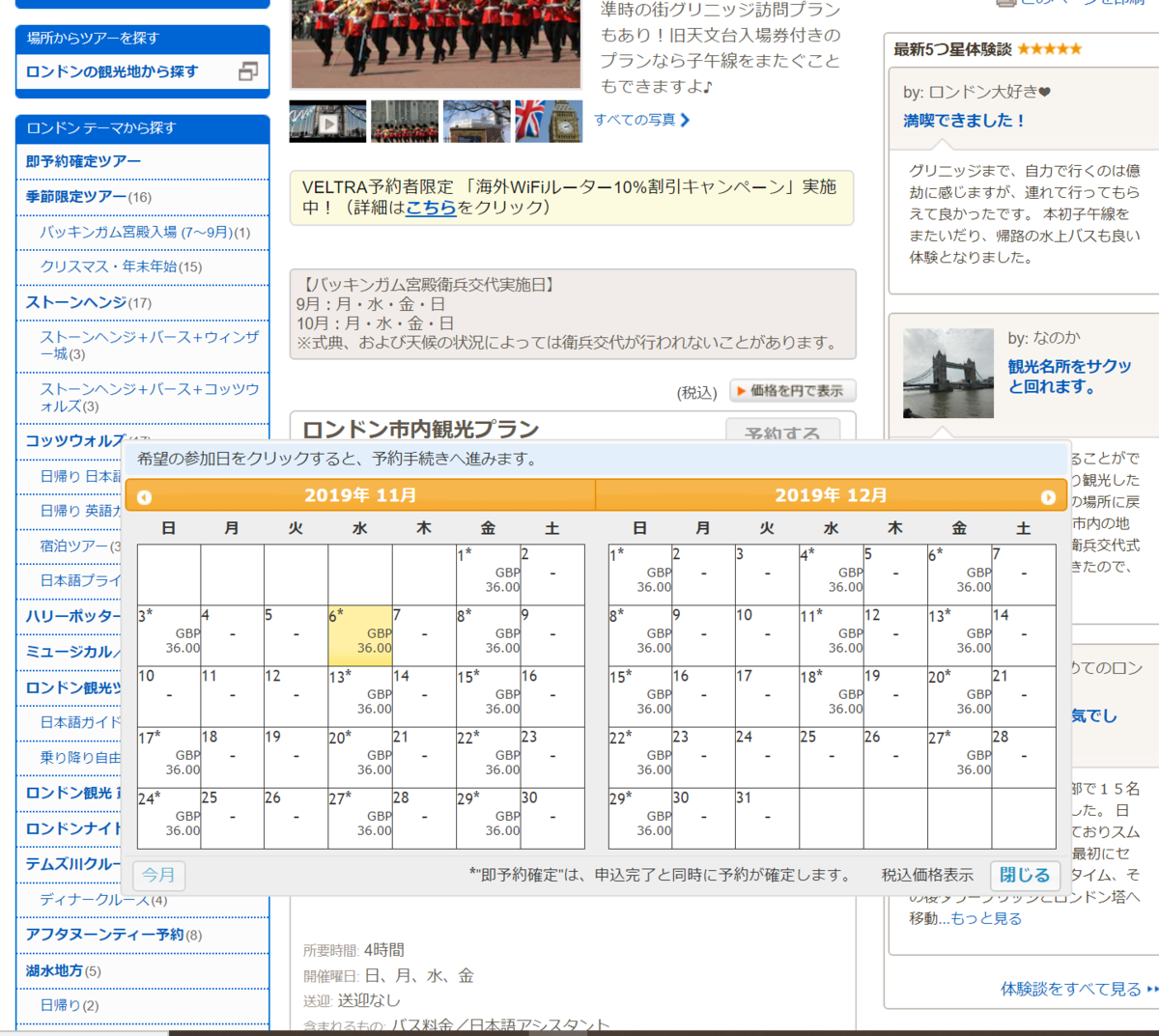The width and height of the screenshot is (1159, 1036).
Task: Select December 20 date cell
Action: (x=959, y=696)
